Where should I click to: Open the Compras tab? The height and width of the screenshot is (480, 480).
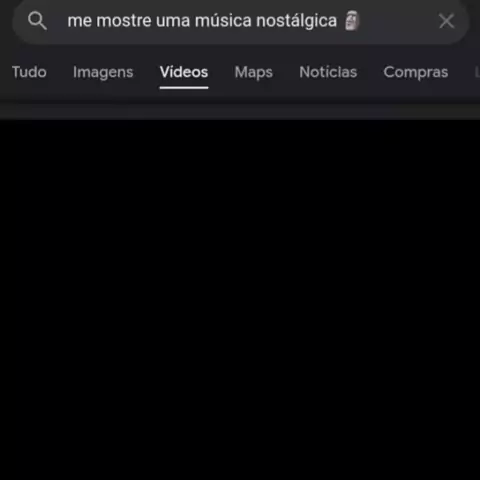pos(416,73)
